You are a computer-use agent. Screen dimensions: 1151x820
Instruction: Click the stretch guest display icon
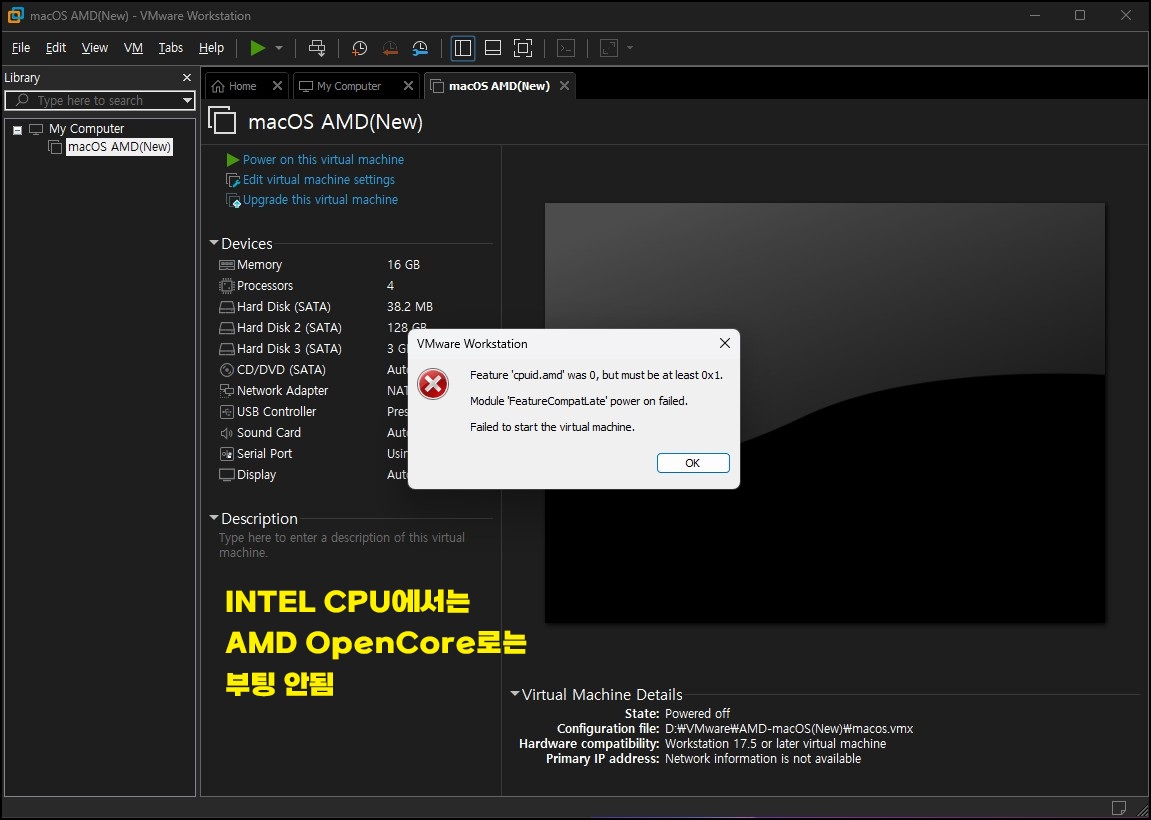click(609, 48)
